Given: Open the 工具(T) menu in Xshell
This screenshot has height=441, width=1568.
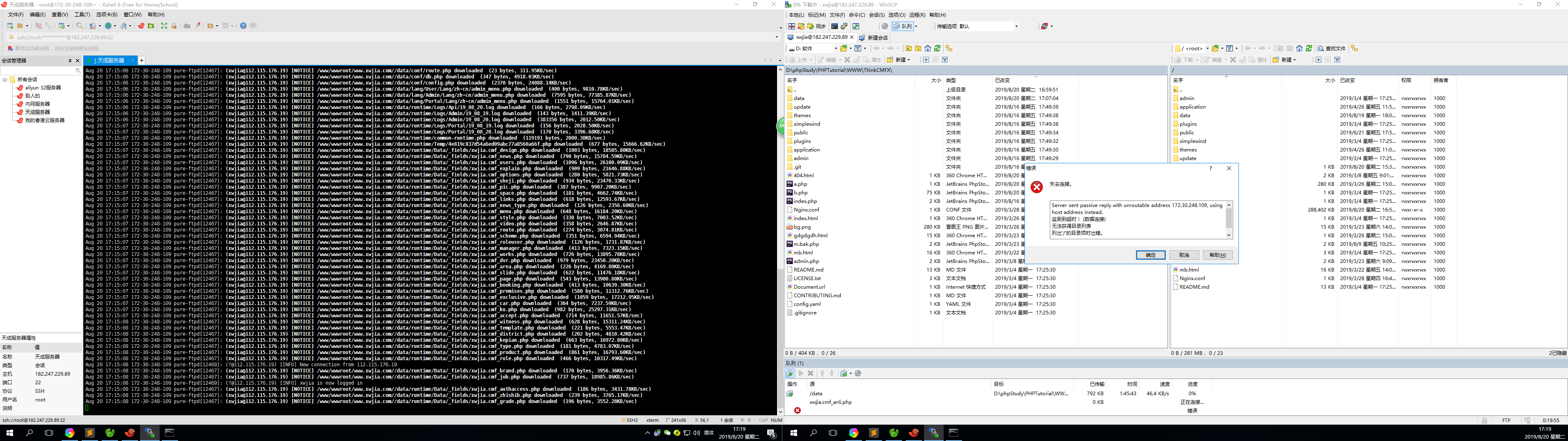Looking at the screenshot, I should 82,15.
